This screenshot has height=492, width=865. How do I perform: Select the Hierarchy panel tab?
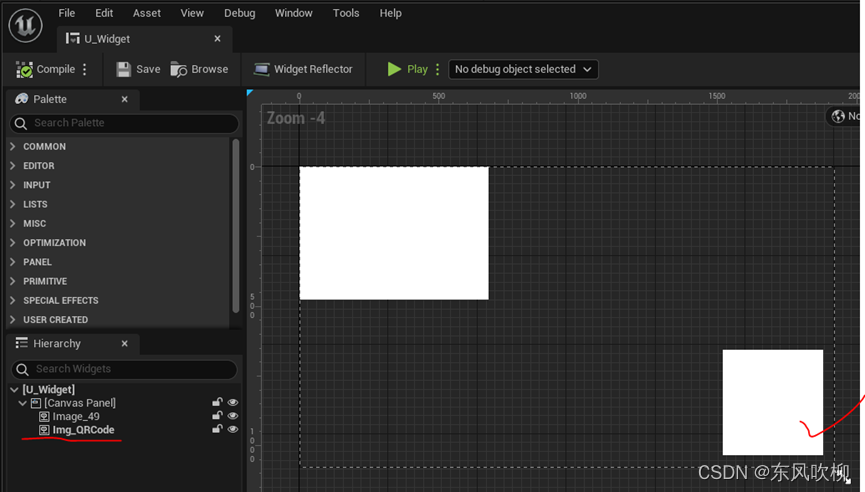tap(73, 344)
